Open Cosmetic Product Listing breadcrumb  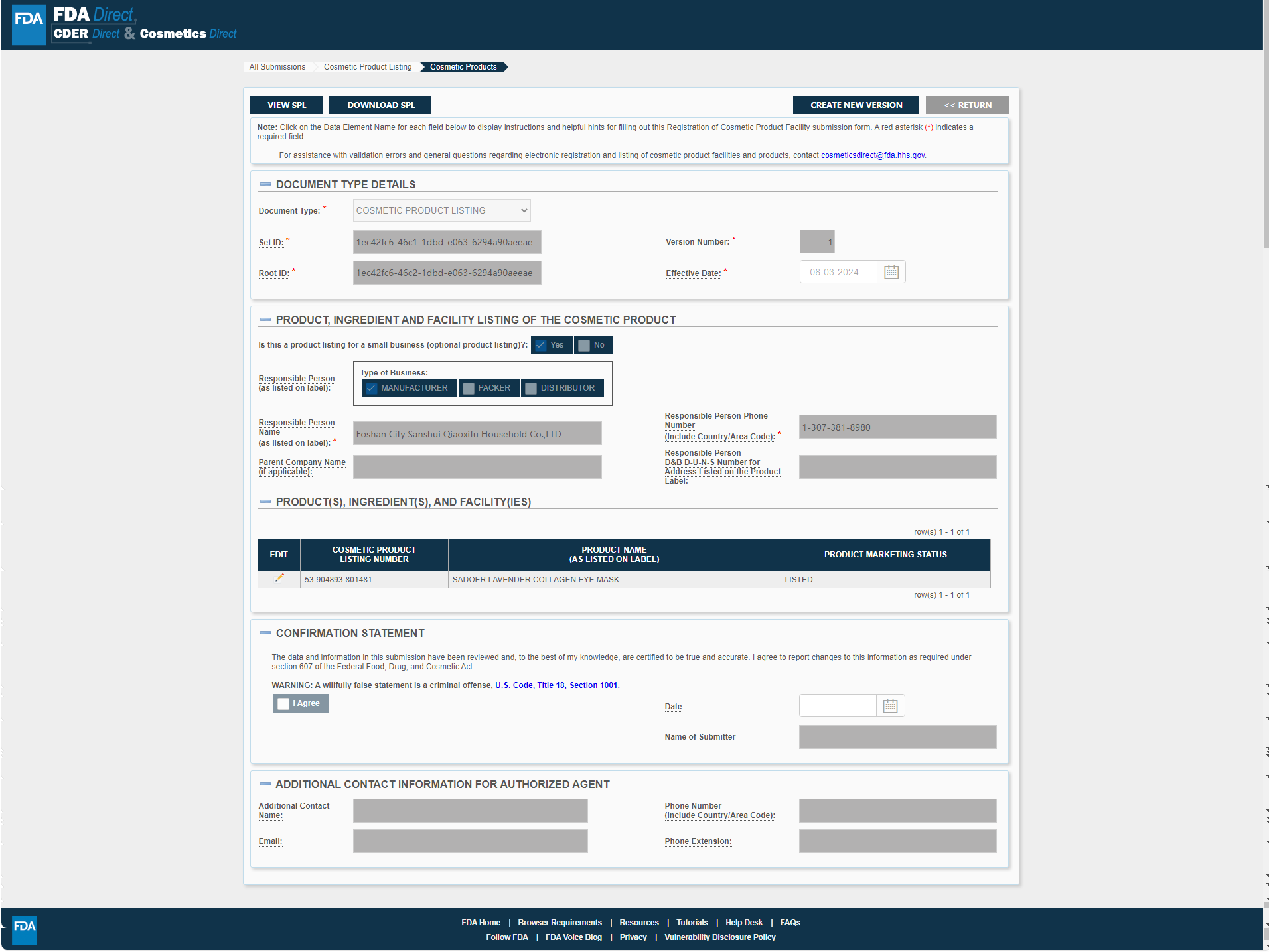368,67
